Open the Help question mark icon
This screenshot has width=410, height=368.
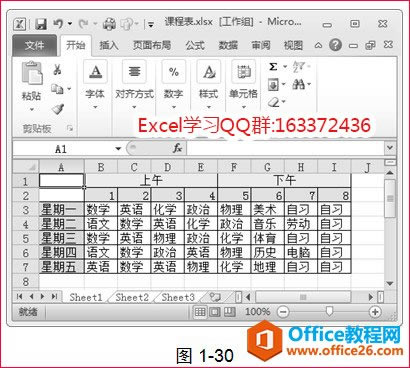coord(336,45)
